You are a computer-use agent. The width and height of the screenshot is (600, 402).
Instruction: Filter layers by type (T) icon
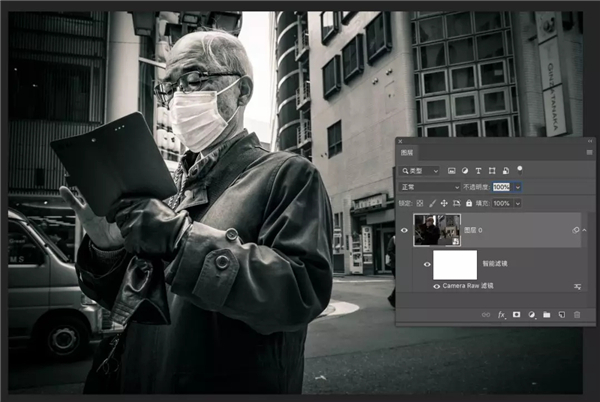coord(479,171)
